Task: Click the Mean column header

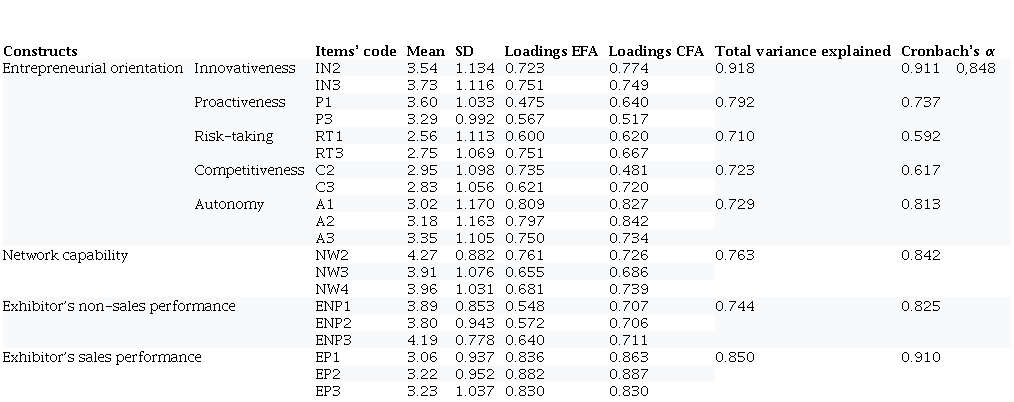Action: tap(426, 51)
